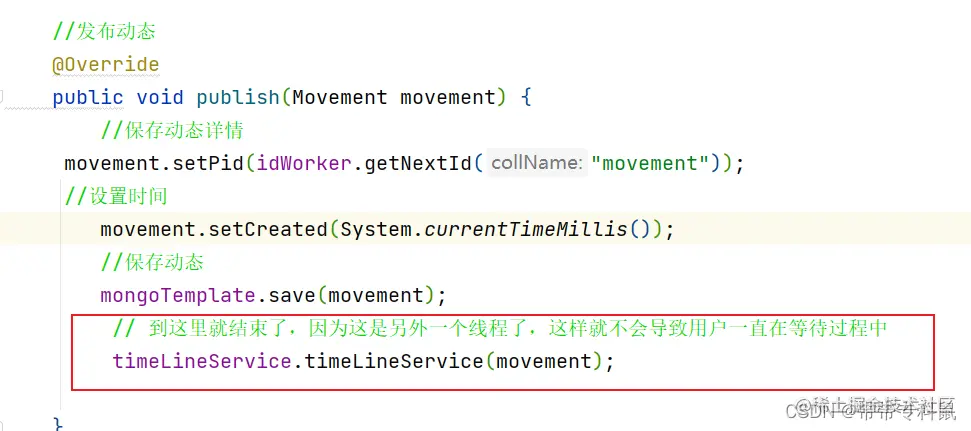This screenshot has width=971, height=431.
Task: Click the setPid method call
Action: (x=209, y=164)
